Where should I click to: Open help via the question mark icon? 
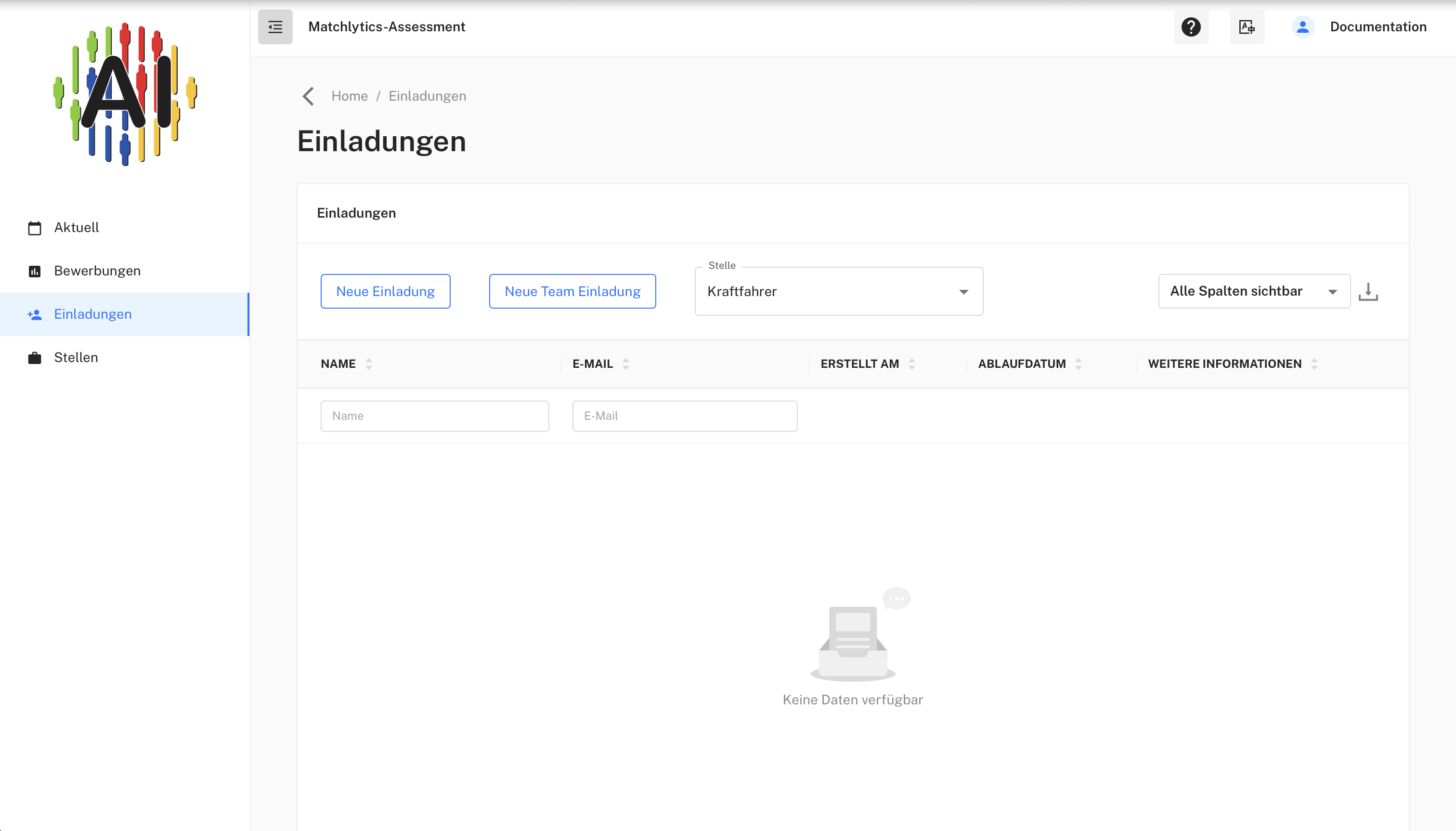(x=1191, y=27)
